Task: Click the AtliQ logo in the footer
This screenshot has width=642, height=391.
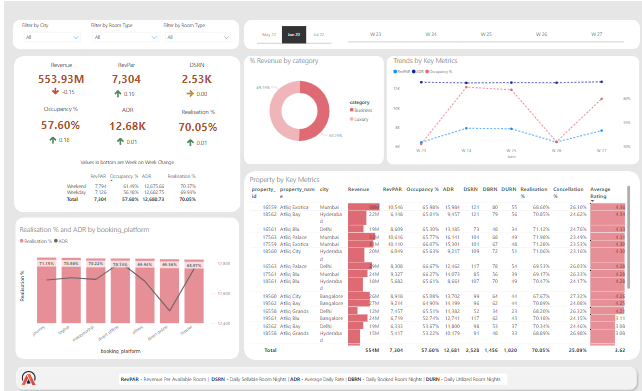Action: 29,378
